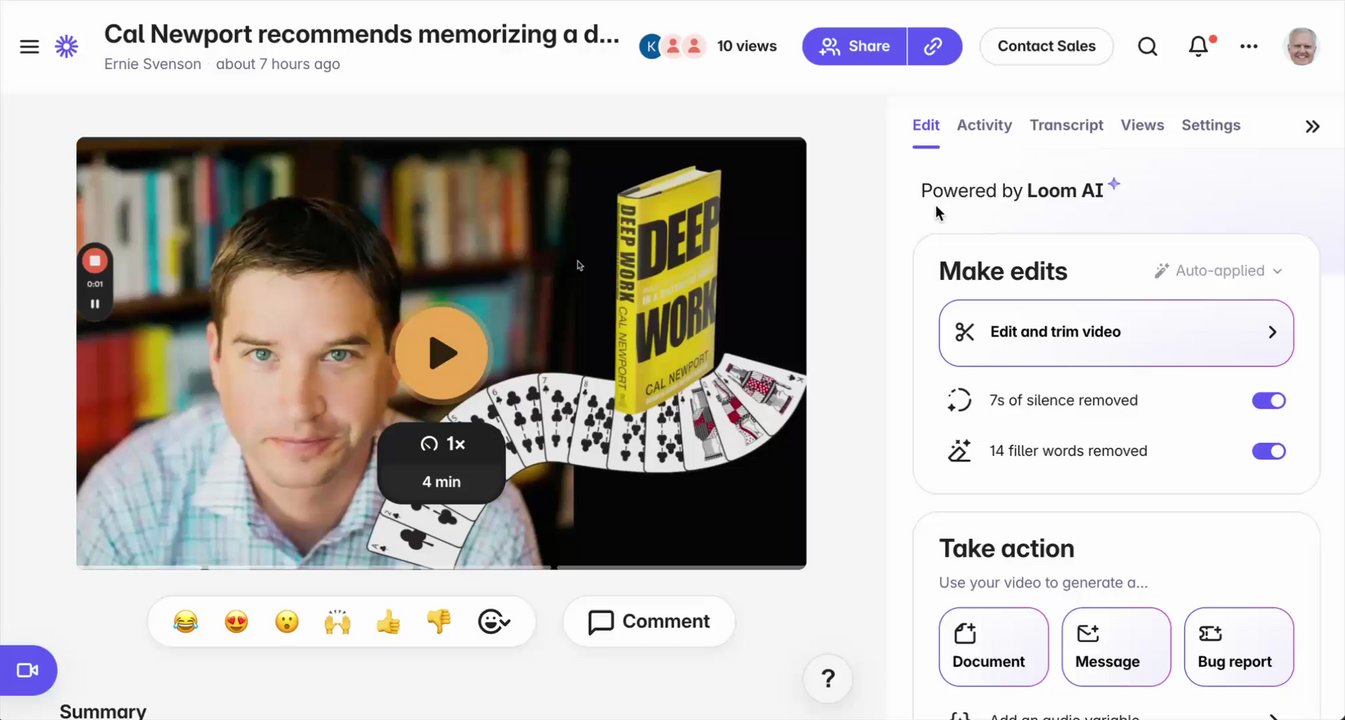Open the Settings tab
The image size is (1345, 720).
[x=1211, y=125]
